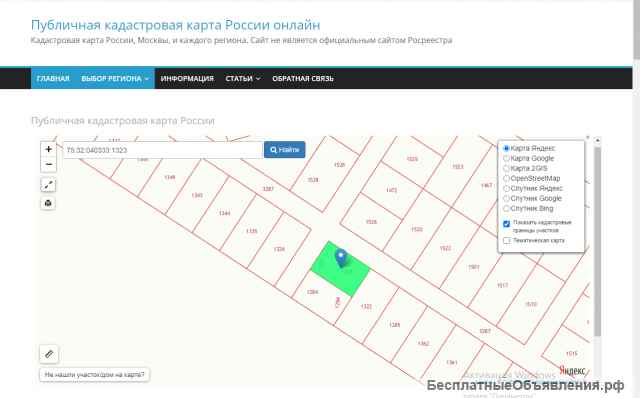Viewport: 640px width, 398px height.
Task: Click parcel labeled 1515
Action: coord(571,354)
